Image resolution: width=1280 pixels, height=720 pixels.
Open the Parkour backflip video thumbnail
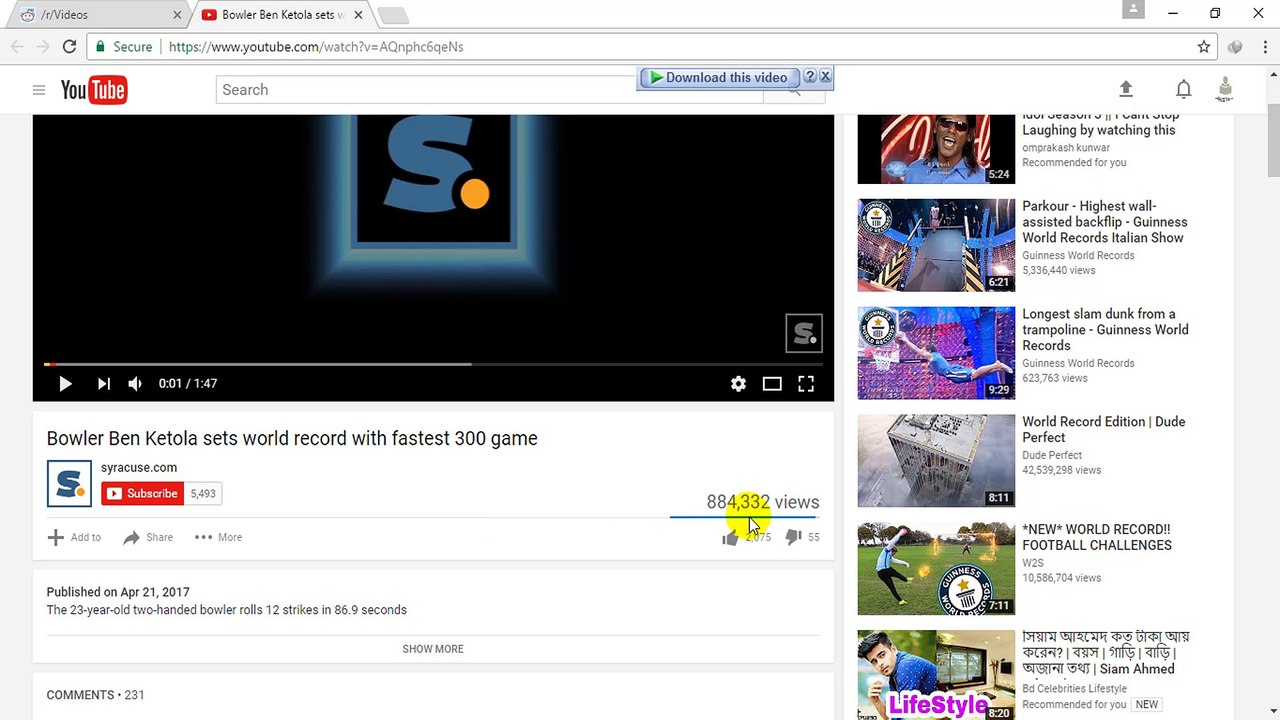tap(936, 245)
